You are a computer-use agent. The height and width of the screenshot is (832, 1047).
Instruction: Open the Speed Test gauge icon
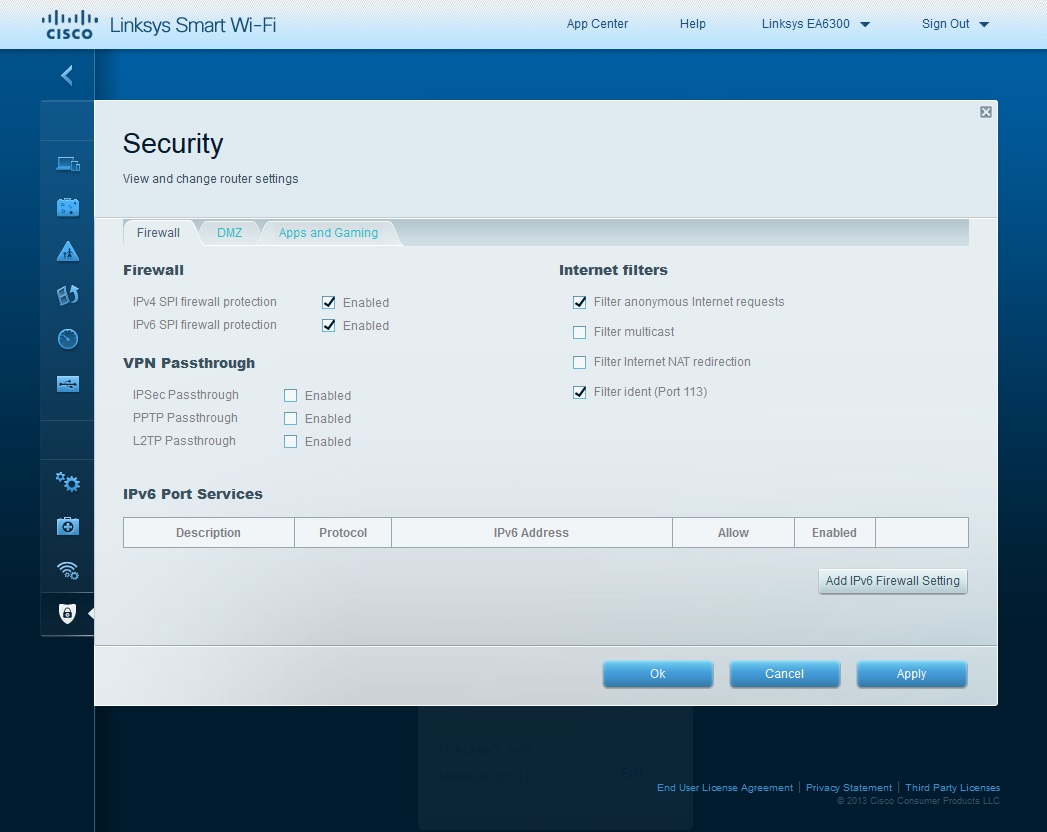(x=67, y=339)
